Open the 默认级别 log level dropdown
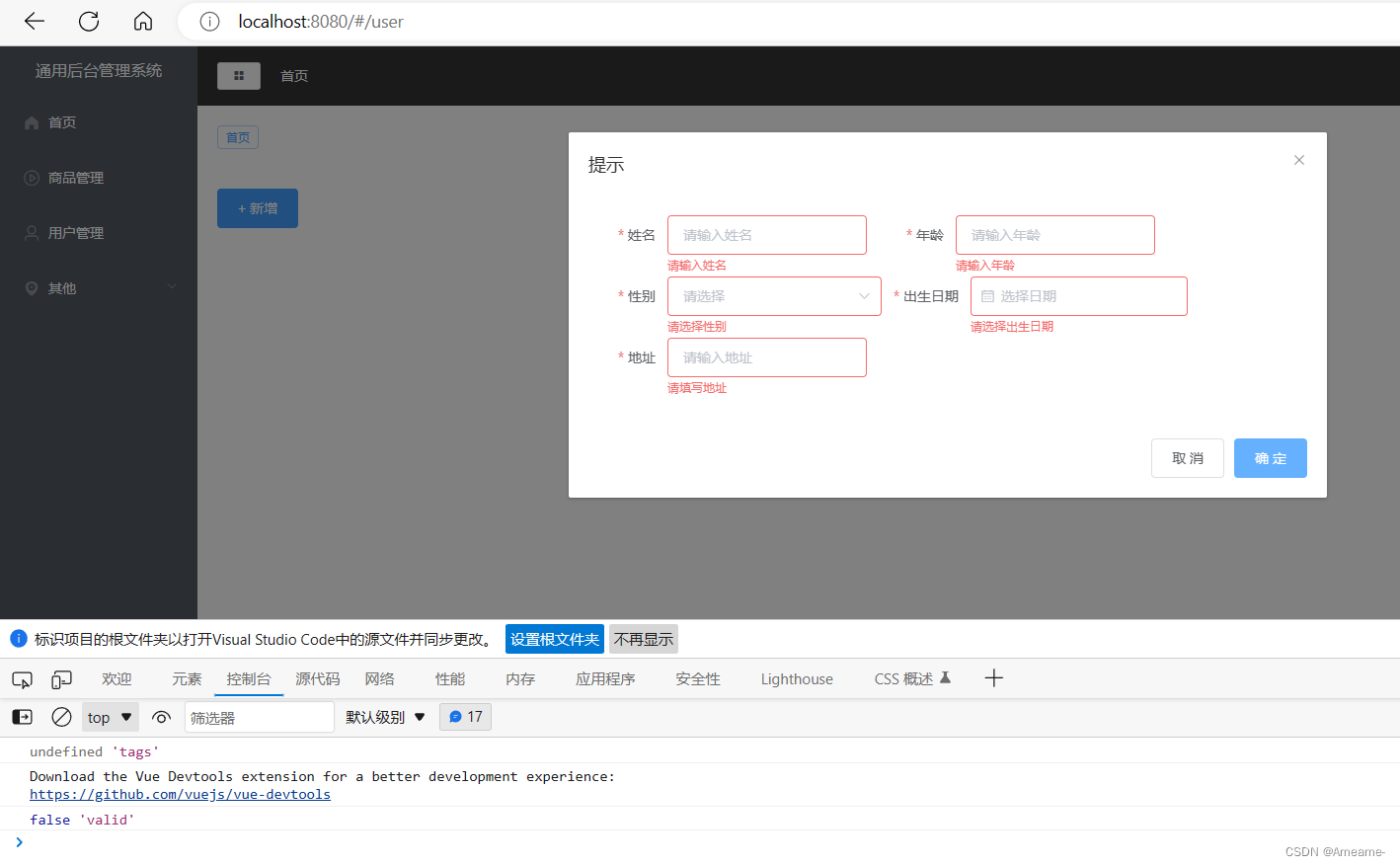This screenshot has width=1400, height=866. coord(385,717)
